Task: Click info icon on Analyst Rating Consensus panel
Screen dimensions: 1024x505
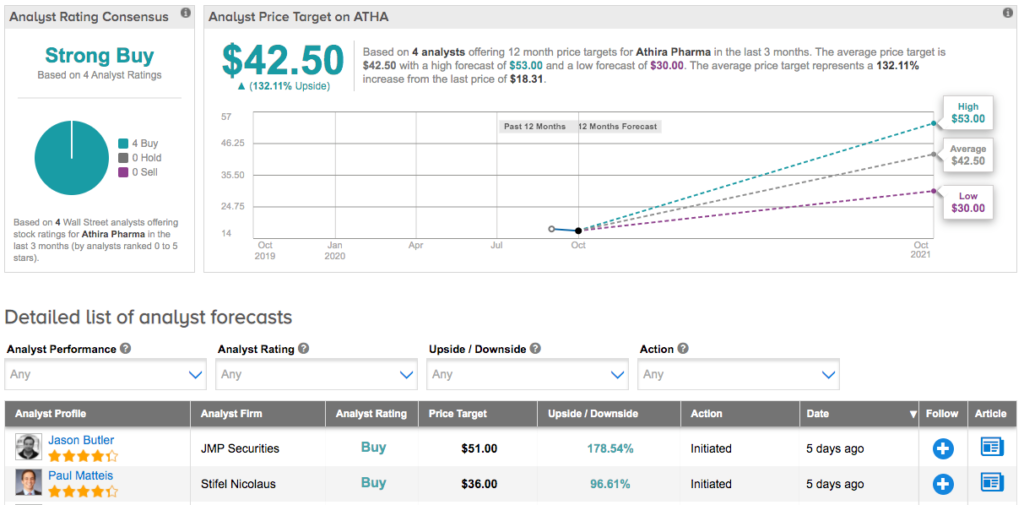Action: 185,14
